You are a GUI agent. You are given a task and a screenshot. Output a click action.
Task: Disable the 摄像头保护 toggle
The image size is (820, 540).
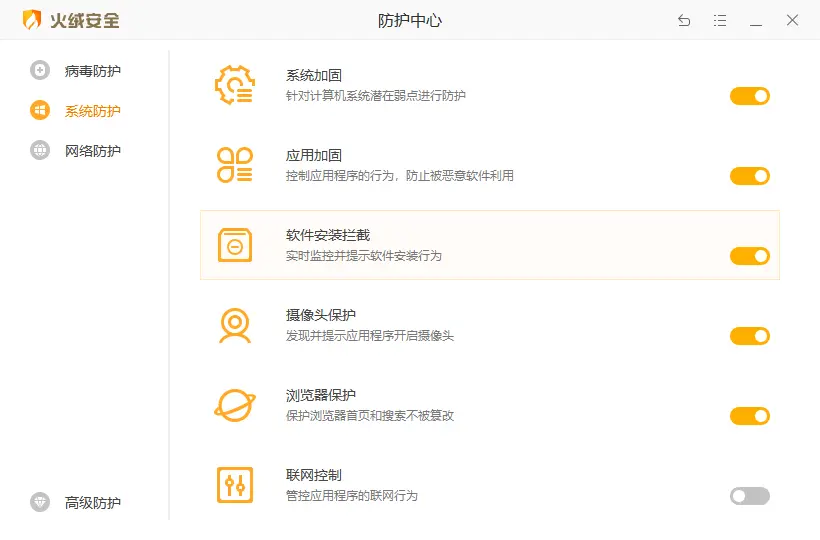749,336
